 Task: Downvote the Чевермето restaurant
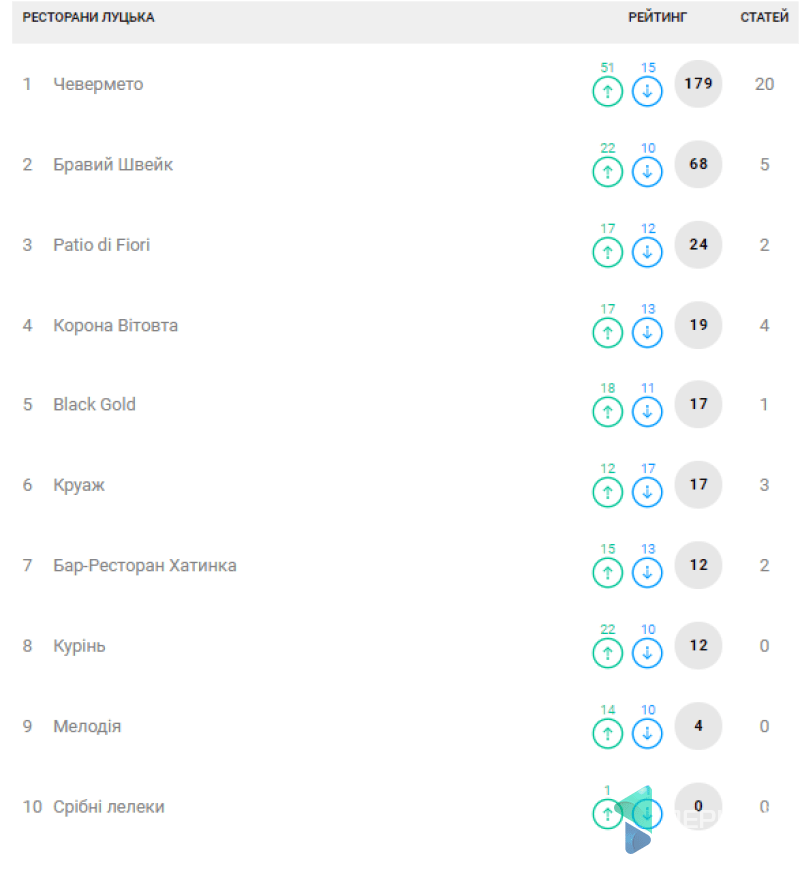click(x=647, y=92)
